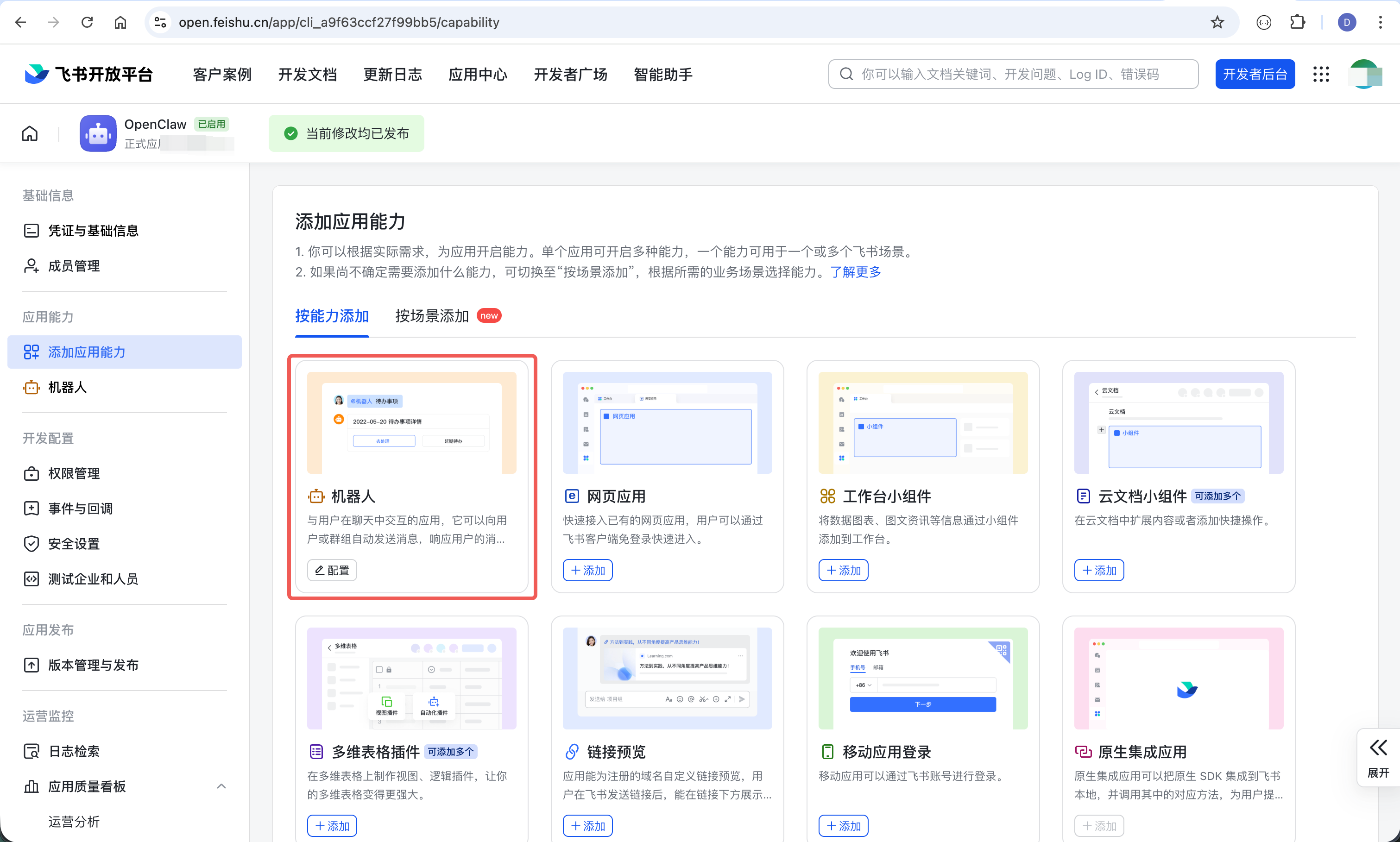Click the 工作台小组件 preview thumbnail
Screen dimensions: 1400x842
(x=923, y=423)
